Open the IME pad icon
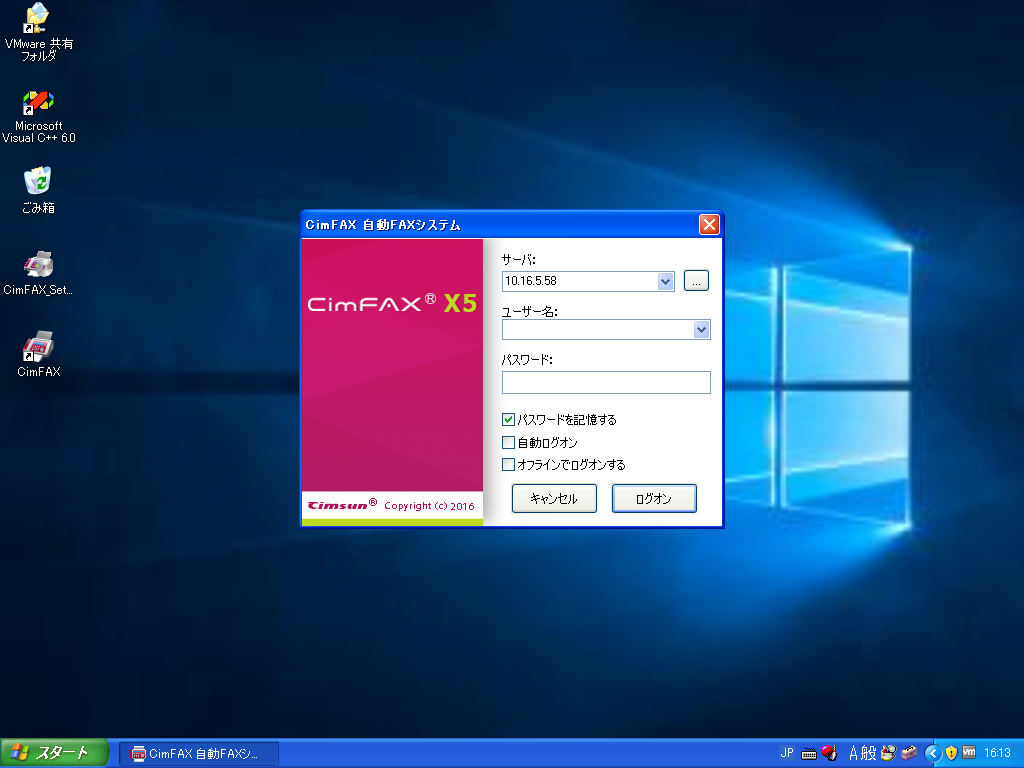Screen dimensions: 1024x768 click(888, 753)
